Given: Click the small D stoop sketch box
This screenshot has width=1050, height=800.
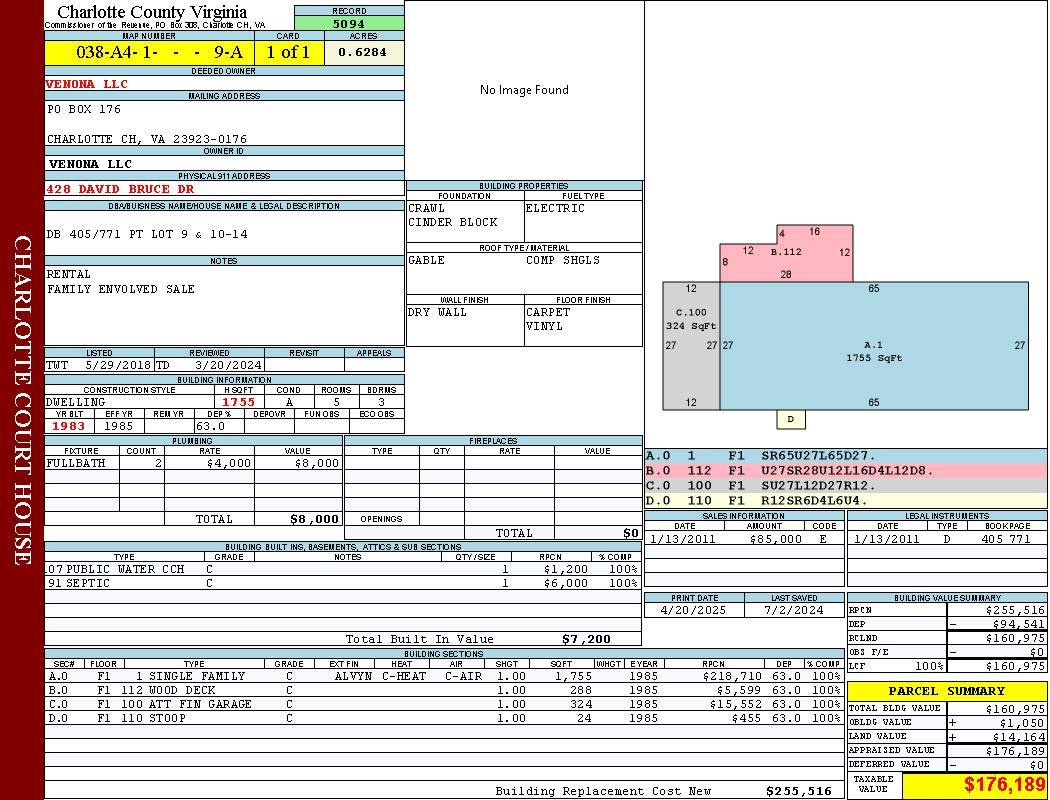Looking at the screenshot, I should [791, 419].
